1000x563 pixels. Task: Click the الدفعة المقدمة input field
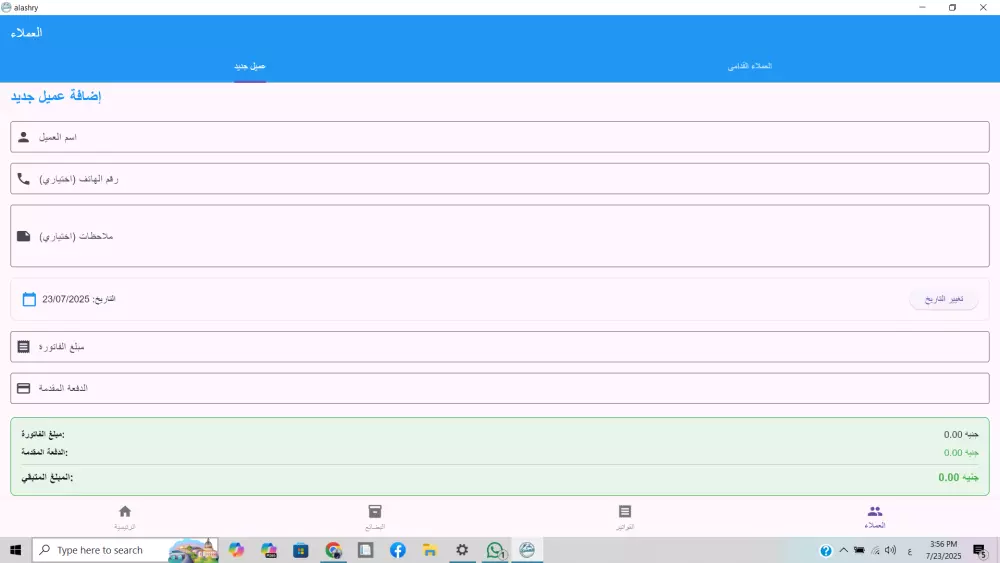tap(500, 388)
